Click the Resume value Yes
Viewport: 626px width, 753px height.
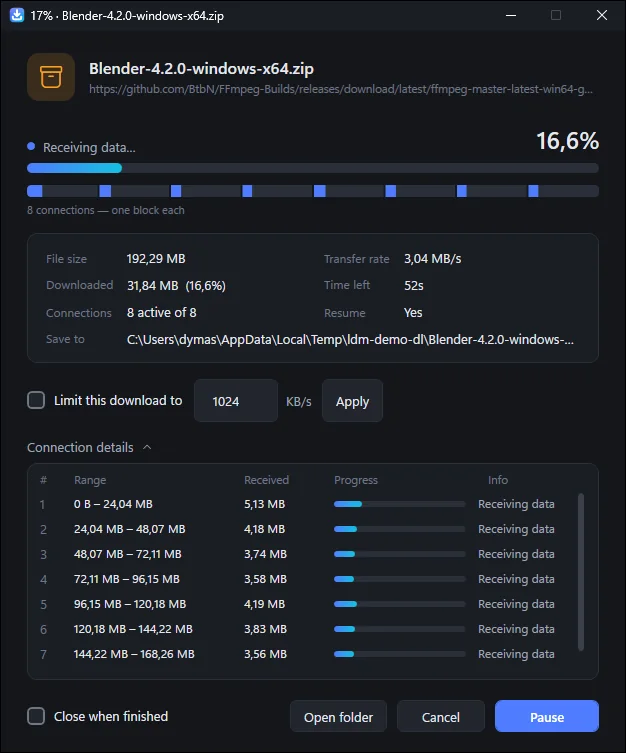pyautogui.click(x=413, y=313)
